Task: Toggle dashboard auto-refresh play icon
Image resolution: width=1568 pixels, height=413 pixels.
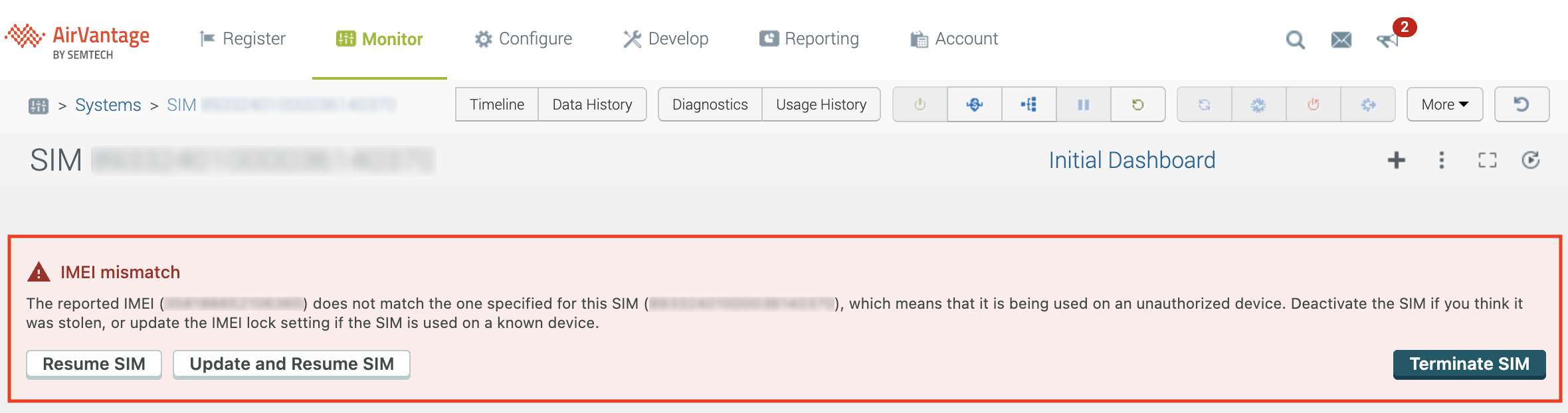Action: point(1531,160)
